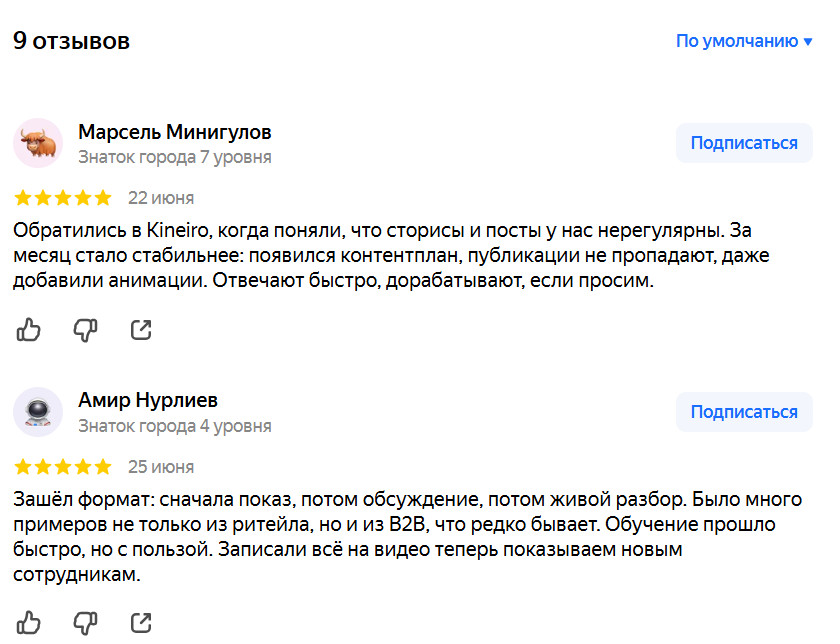Open Марсель Минигулов's profile name
This screenshot has height=644, width=840.
pyautogui.click(x=175, y=132)
